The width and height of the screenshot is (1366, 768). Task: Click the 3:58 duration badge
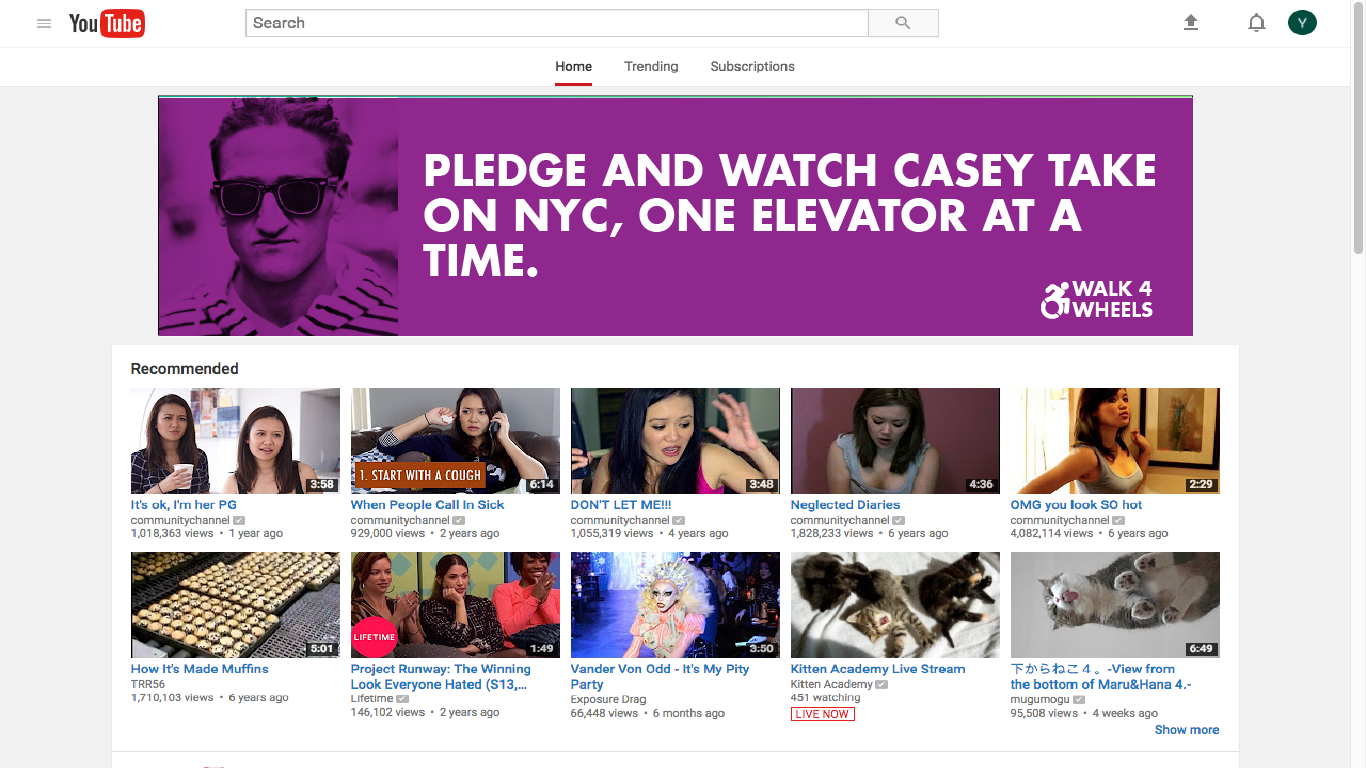click(x=322, y=484)
